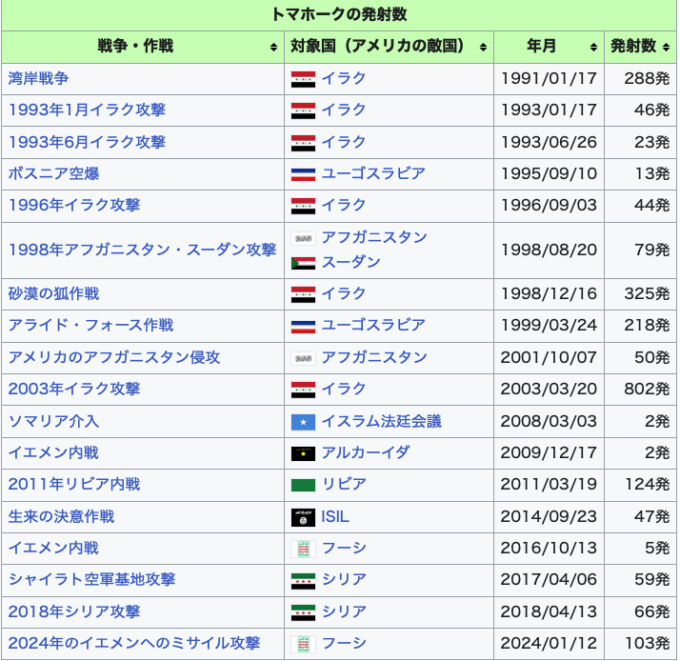
Task: Sort by 対象国（アメリカの敵国） column arrow
Action: (x=484, y=47)
